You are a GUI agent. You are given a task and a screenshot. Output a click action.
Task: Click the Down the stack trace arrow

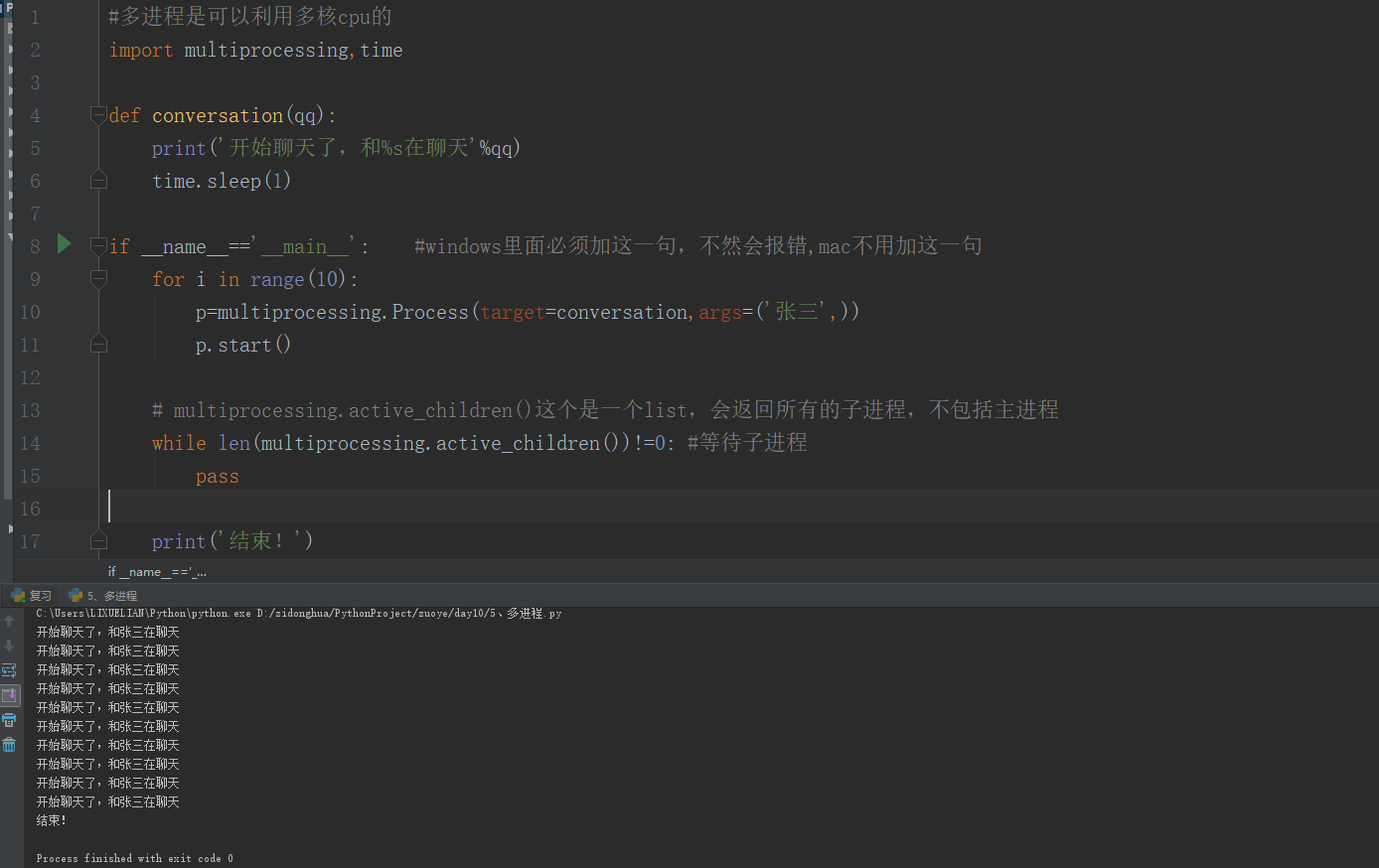coord(9,646)
